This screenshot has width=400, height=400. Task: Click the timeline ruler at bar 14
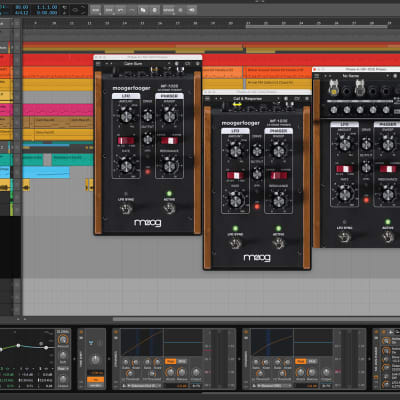tap(124, 23)
